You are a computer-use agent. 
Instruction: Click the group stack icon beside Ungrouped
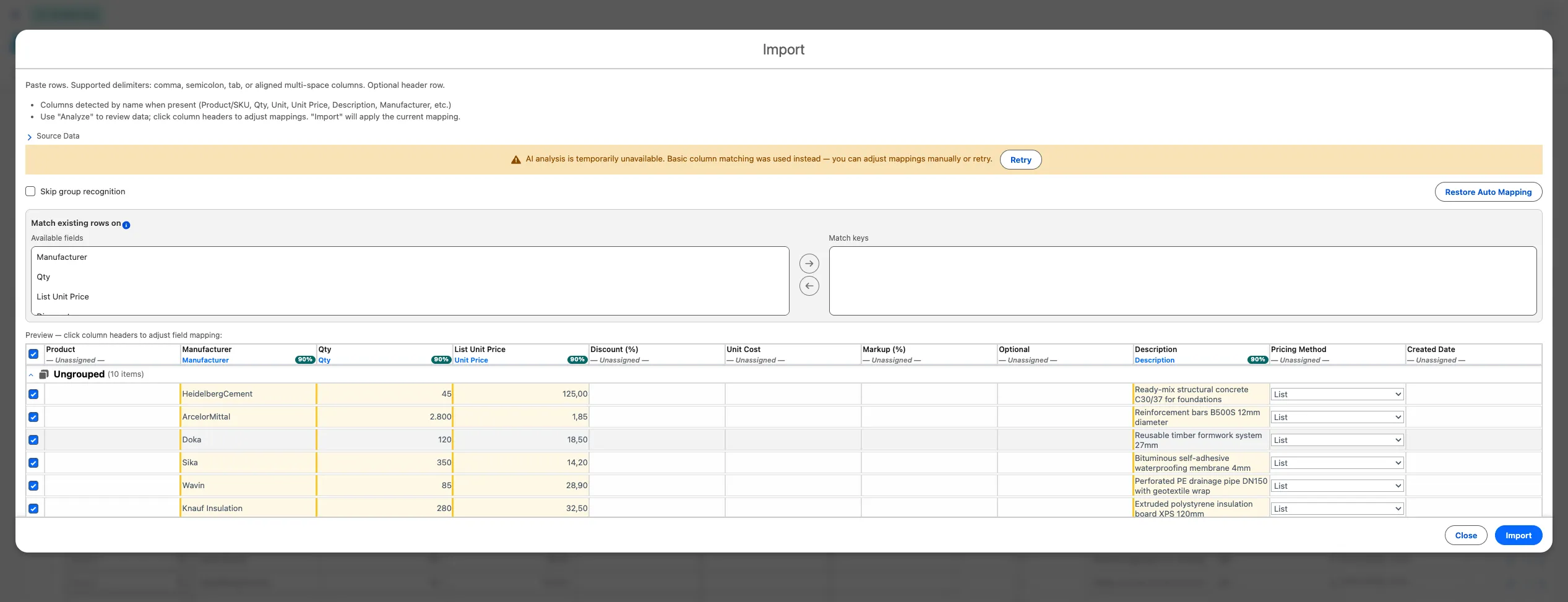44,374
